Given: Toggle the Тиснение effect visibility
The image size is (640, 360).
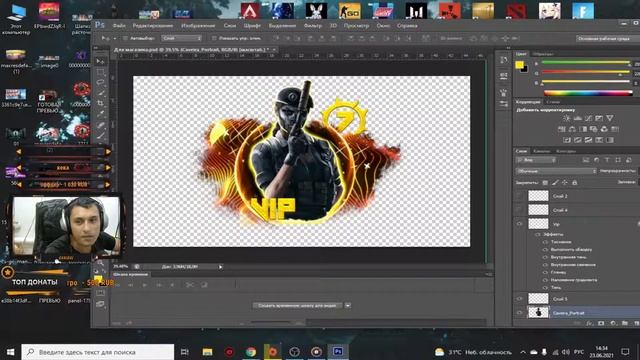Looking at the screenshot, I should 545,242.
